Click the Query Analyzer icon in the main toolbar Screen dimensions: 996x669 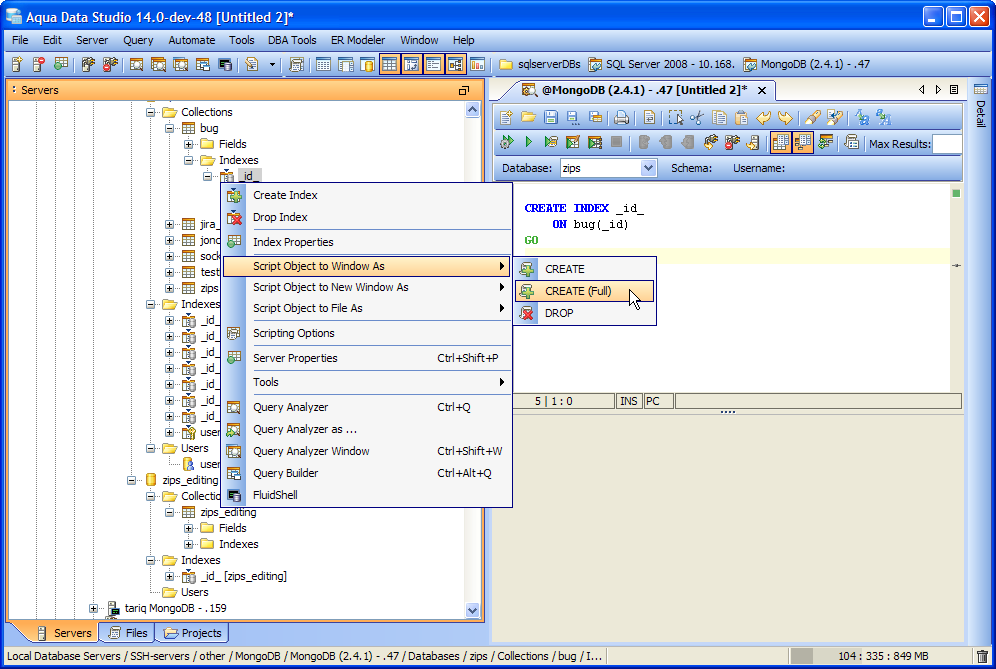136,64
